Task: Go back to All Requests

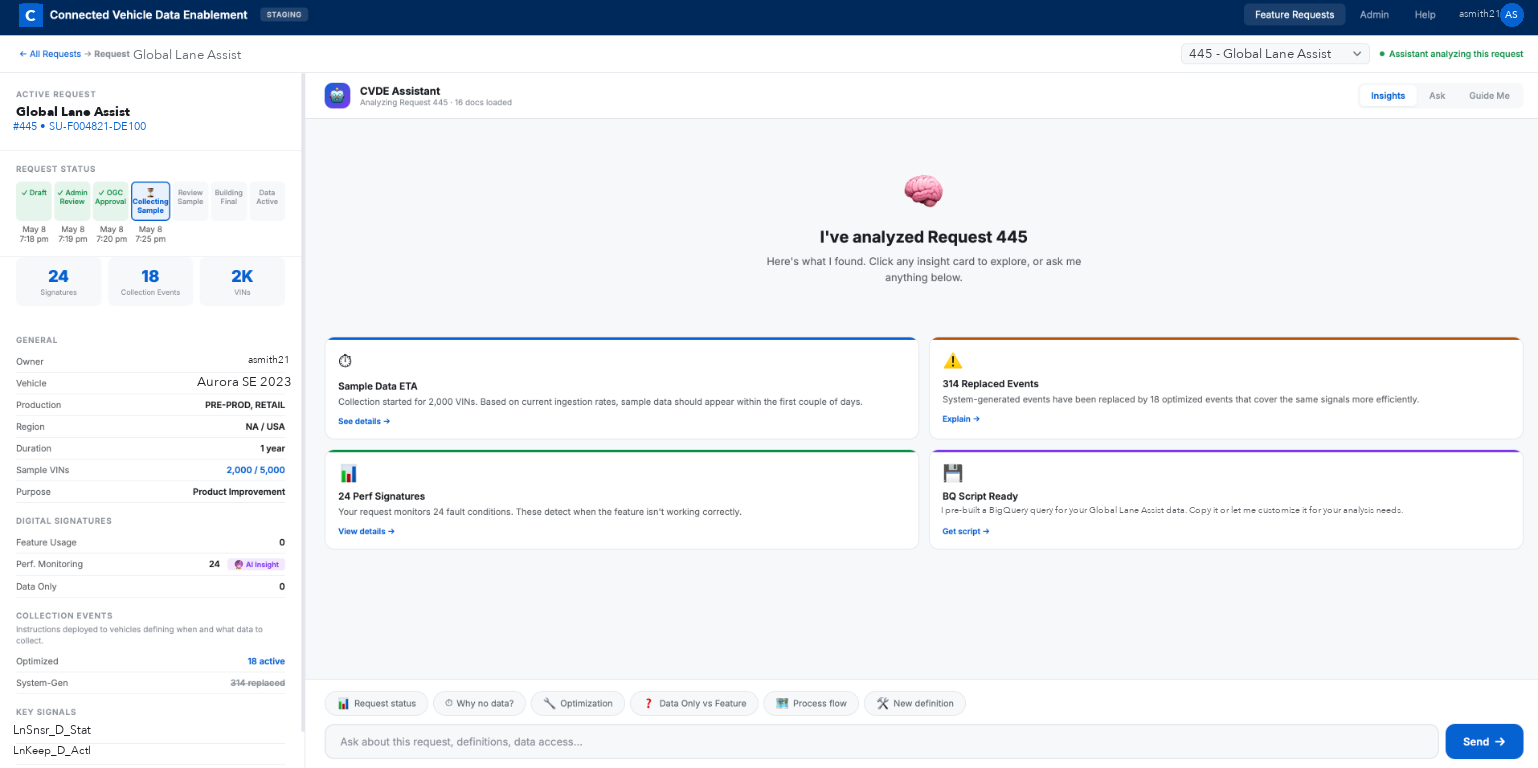Action: click(50, 54)
